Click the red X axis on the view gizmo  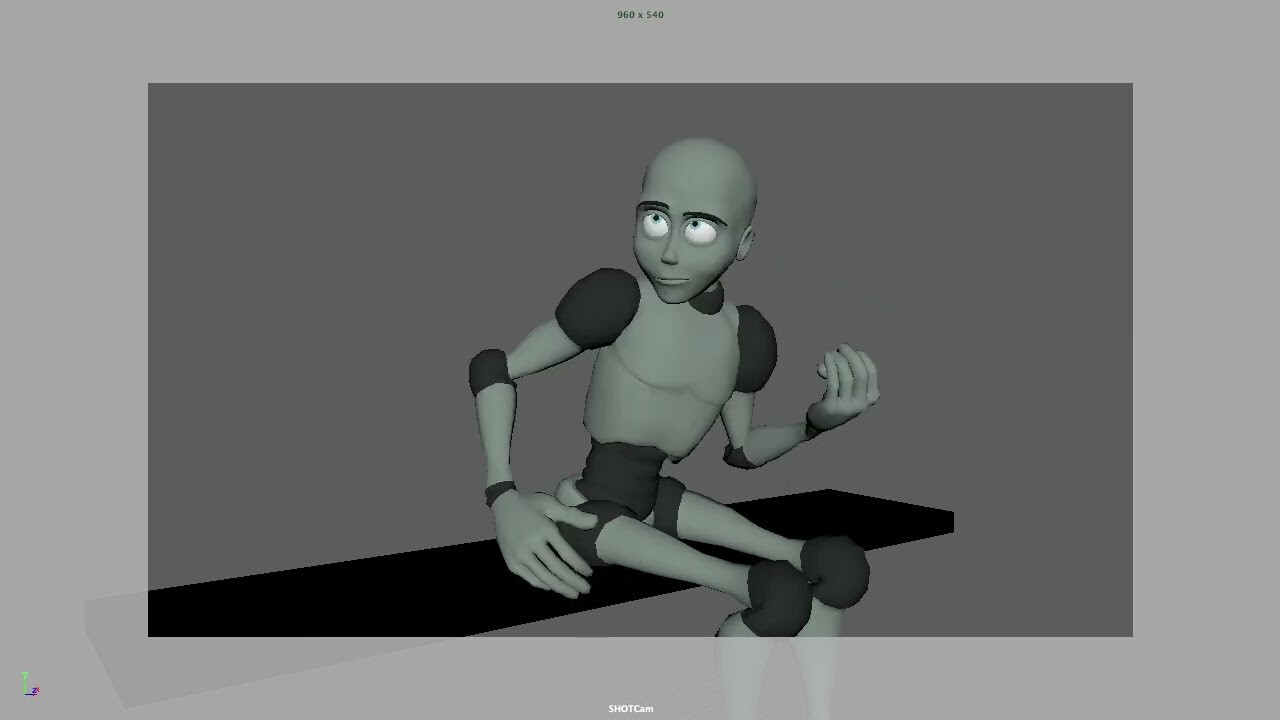point(38,689)
